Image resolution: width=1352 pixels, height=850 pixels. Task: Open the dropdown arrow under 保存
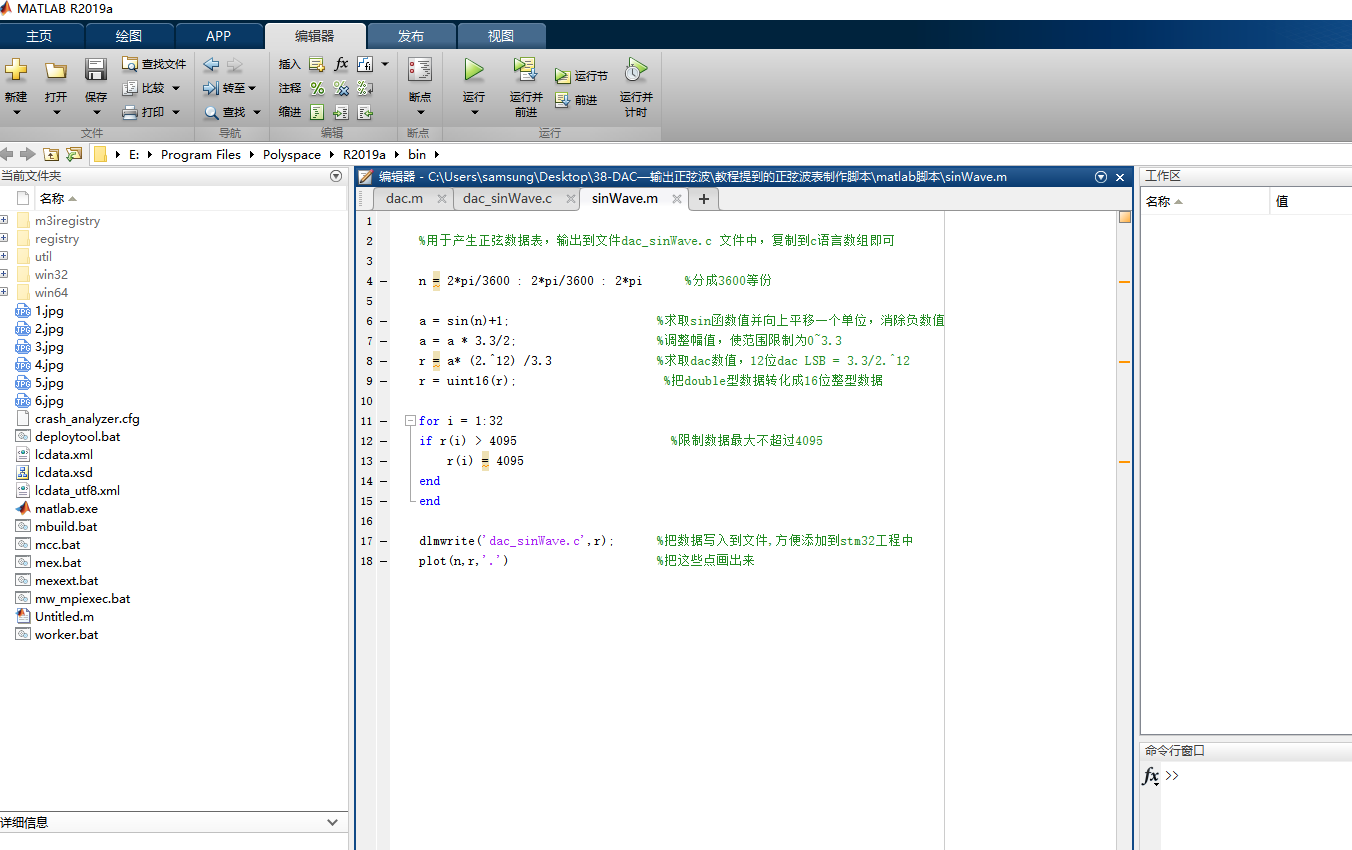(x=96, y=112)
